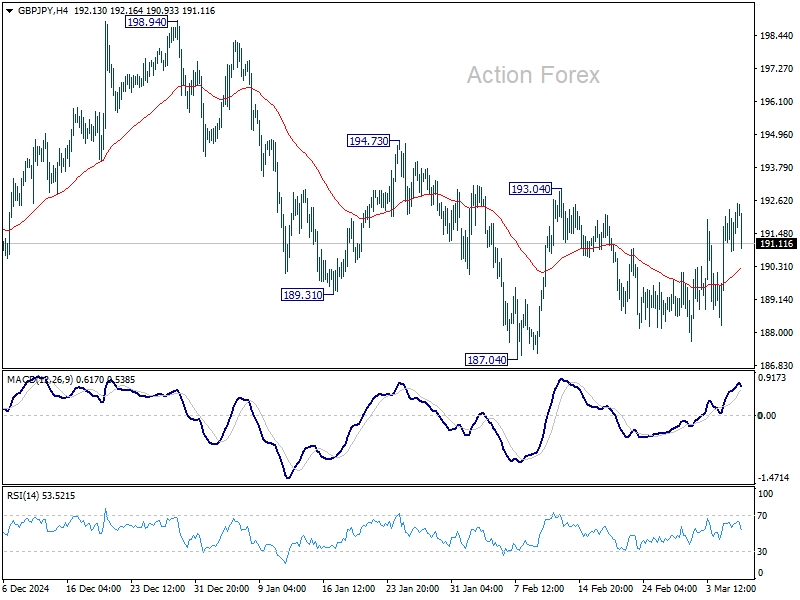
Task: Click the 31 Dec 20:00 time label
Action: click(x=221, y=588)
